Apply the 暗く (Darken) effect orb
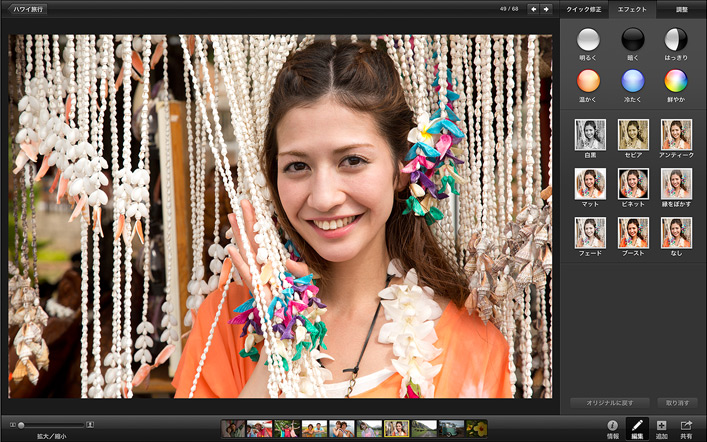 click(x=633, y=39)
